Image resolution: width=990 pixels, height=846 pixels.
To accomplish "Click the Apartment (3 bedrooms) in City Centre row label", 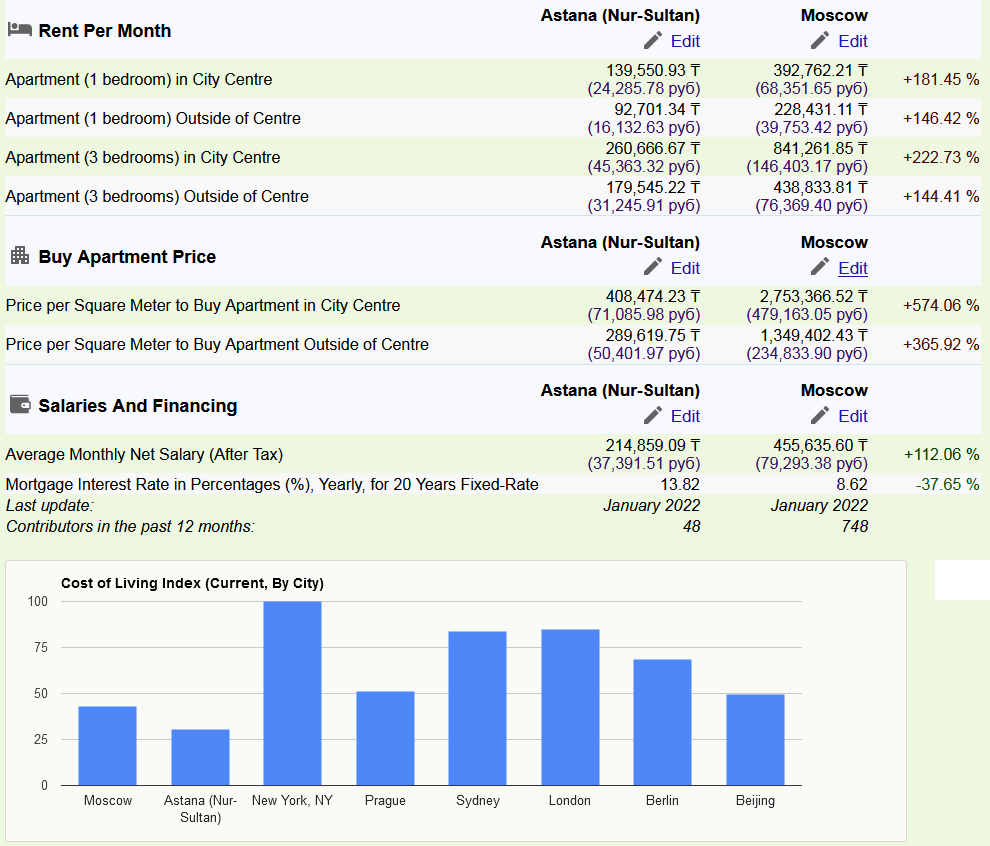I will click(x=143, y=157).
